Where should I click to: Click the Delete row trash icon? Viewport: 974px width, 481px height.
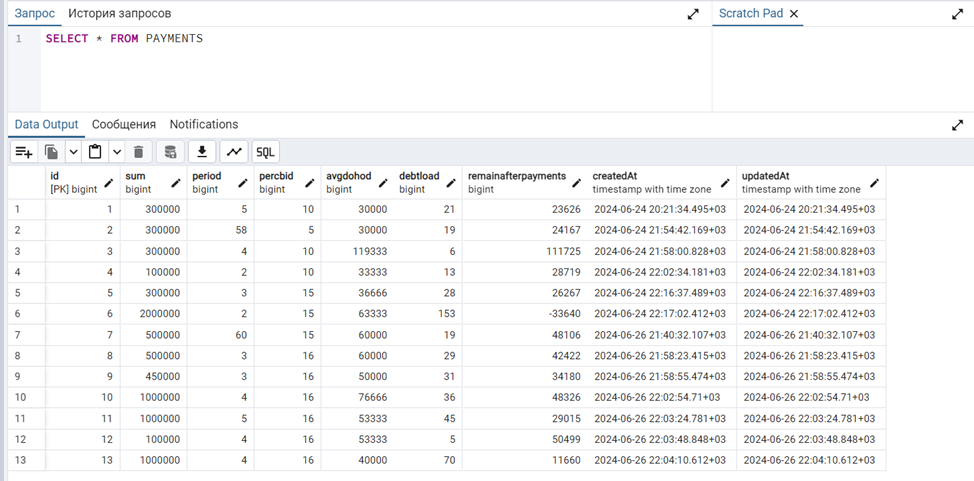coord(139,152)
